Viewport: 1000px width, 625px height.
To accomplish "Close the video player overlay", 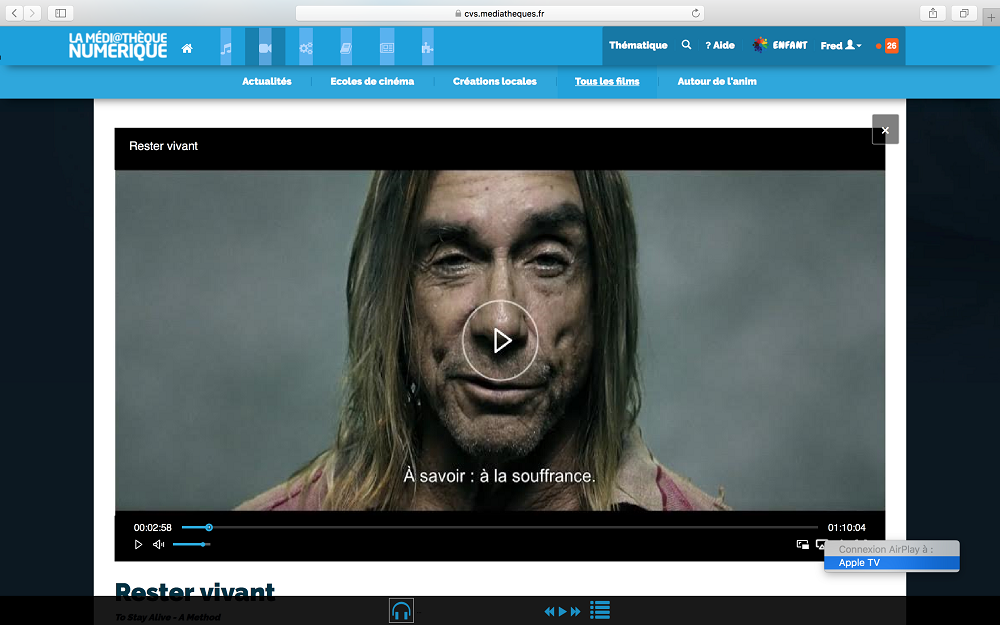I will click(885, 129).
